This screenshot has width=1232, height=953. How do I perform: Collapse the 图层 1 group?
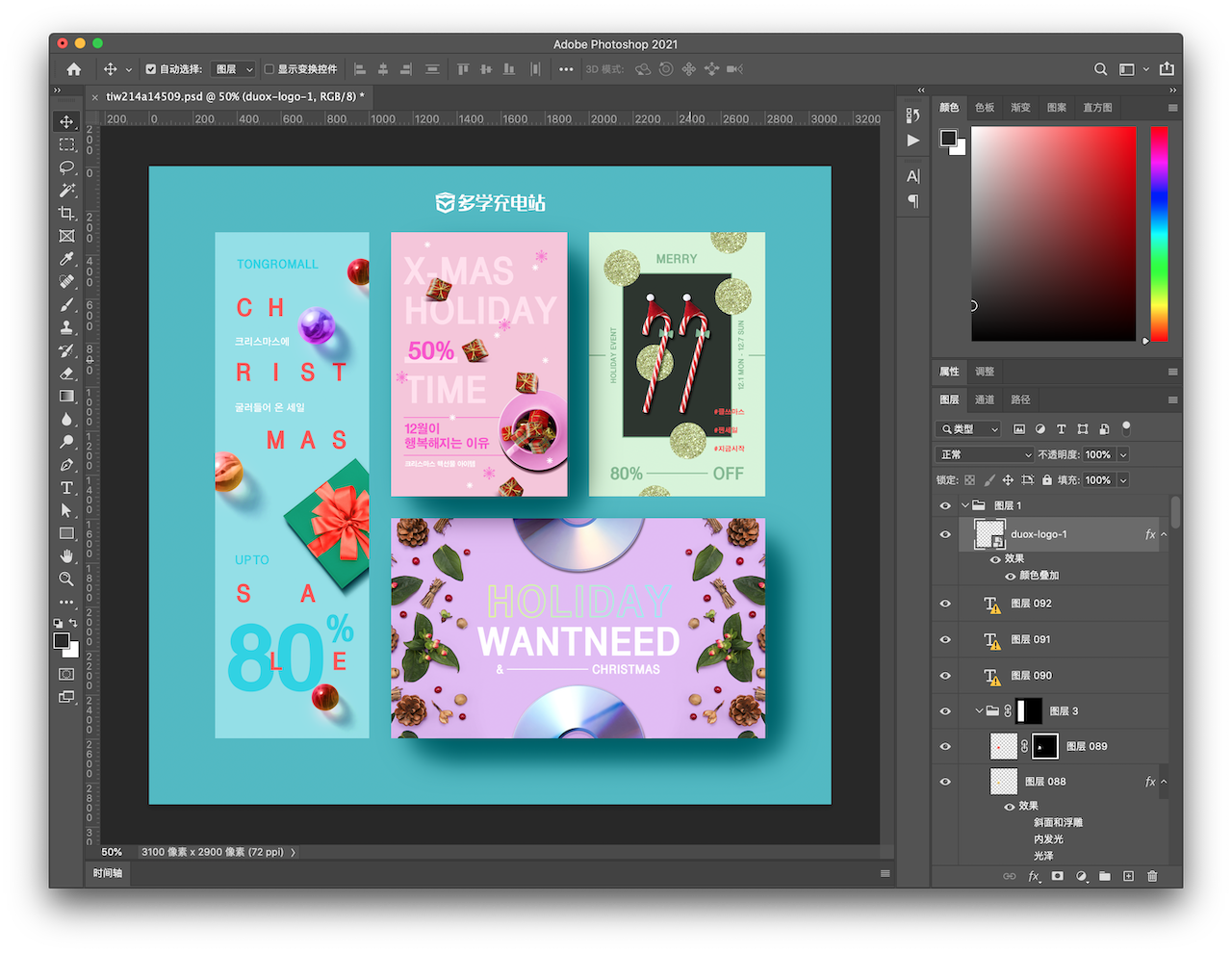(x=965, y=505)
